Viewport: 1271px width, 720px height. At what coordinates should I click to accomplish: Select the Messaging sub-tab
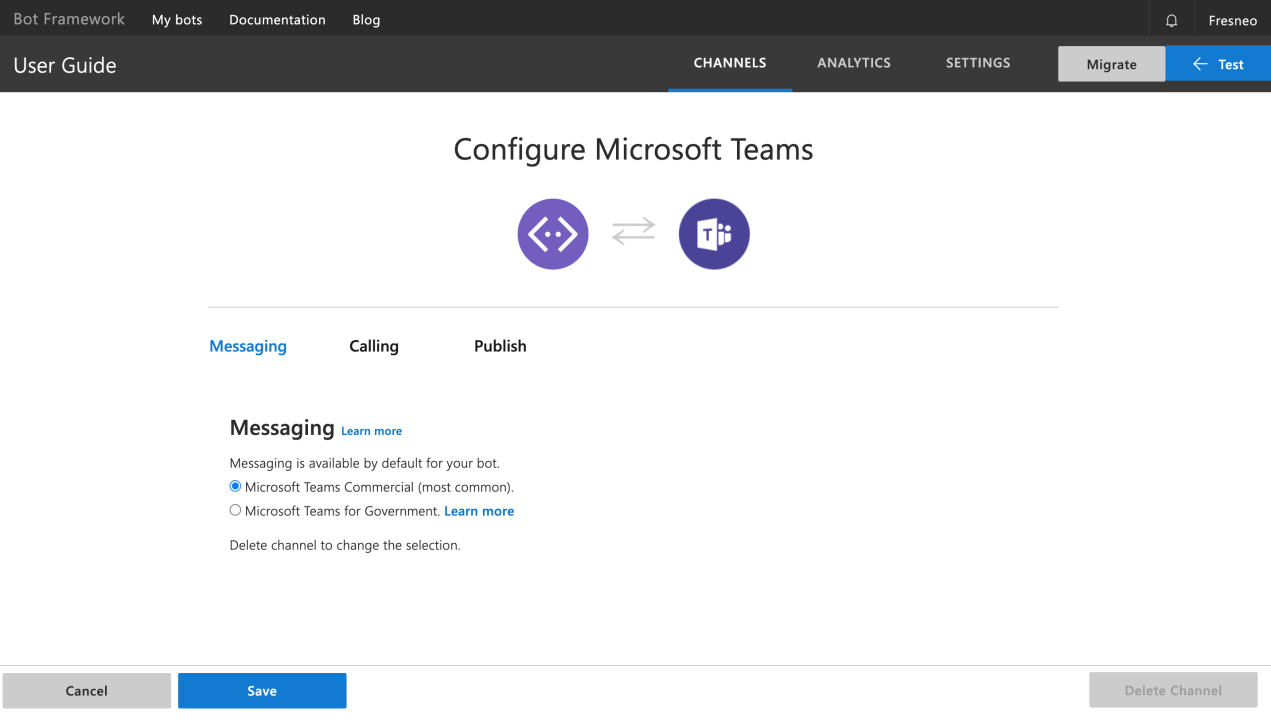248,346
